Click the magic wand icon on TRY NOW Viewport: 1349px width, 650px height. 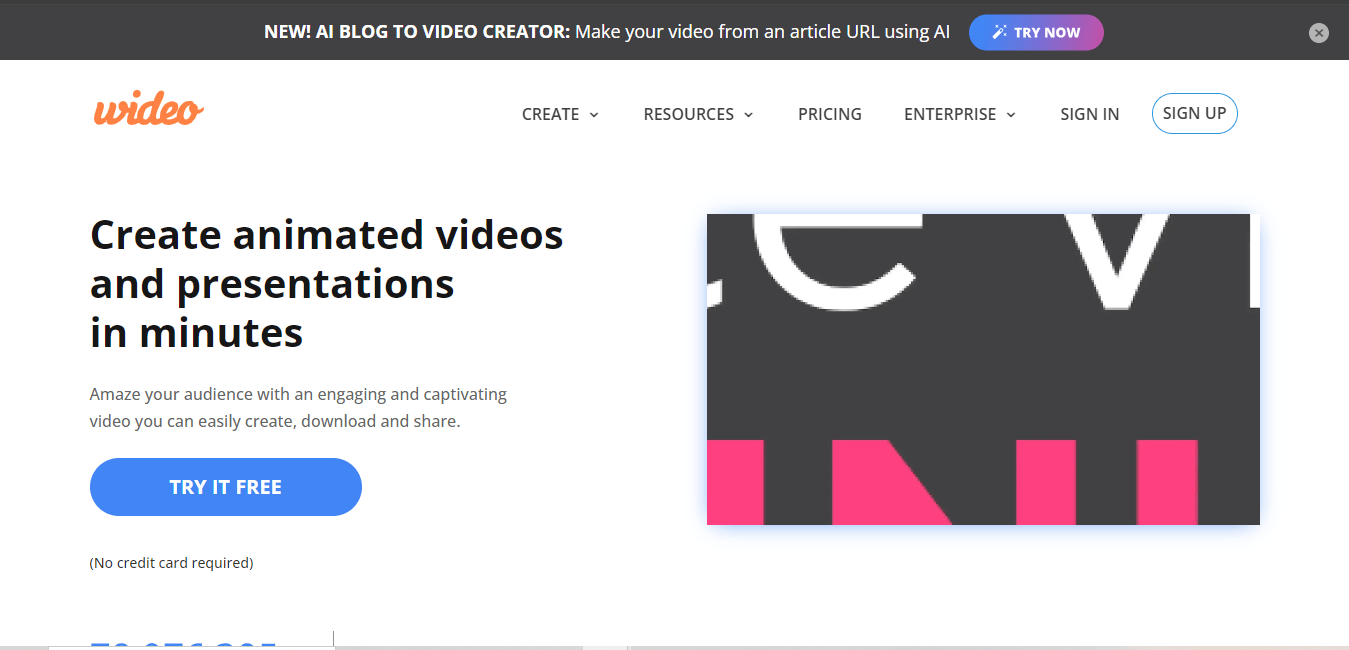(999, 31)
